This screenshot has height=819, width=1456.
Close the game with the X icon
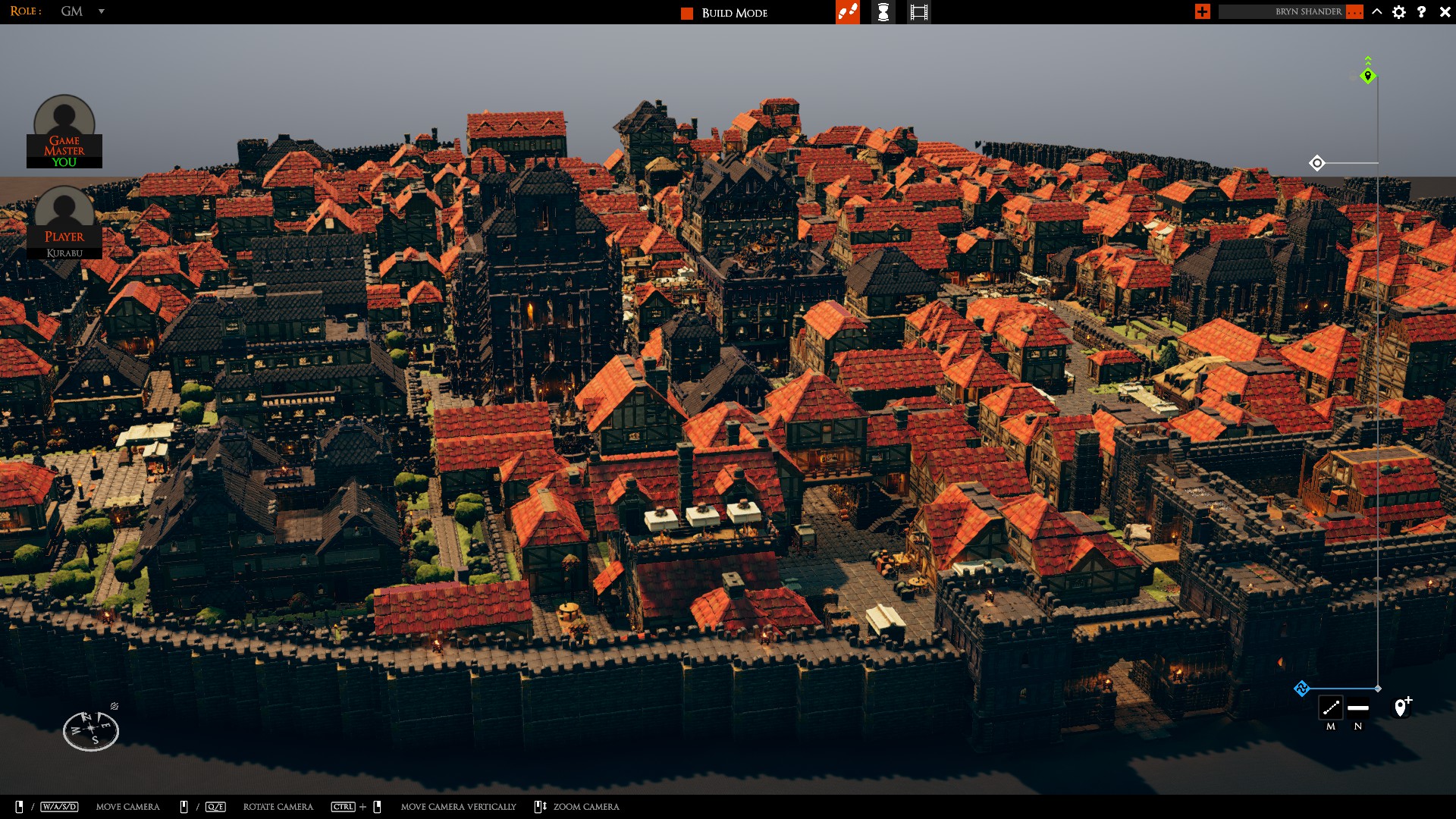pos(1445,12)
